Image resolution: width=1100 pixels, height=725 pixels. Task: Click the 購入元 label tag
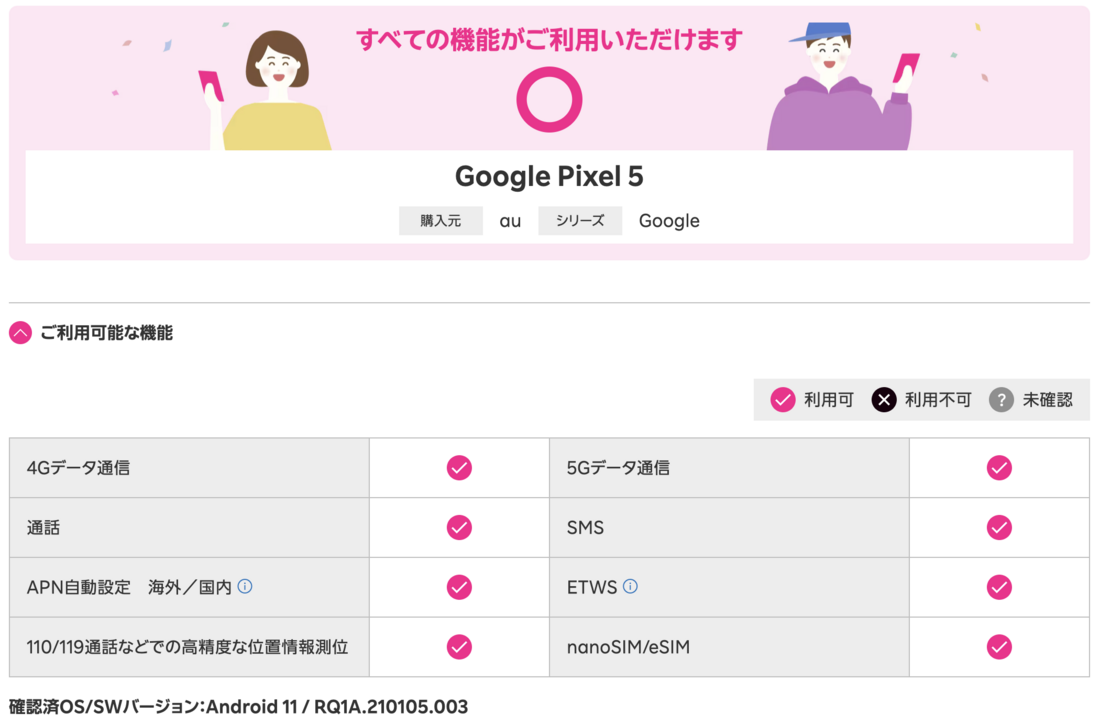[441, 221]
